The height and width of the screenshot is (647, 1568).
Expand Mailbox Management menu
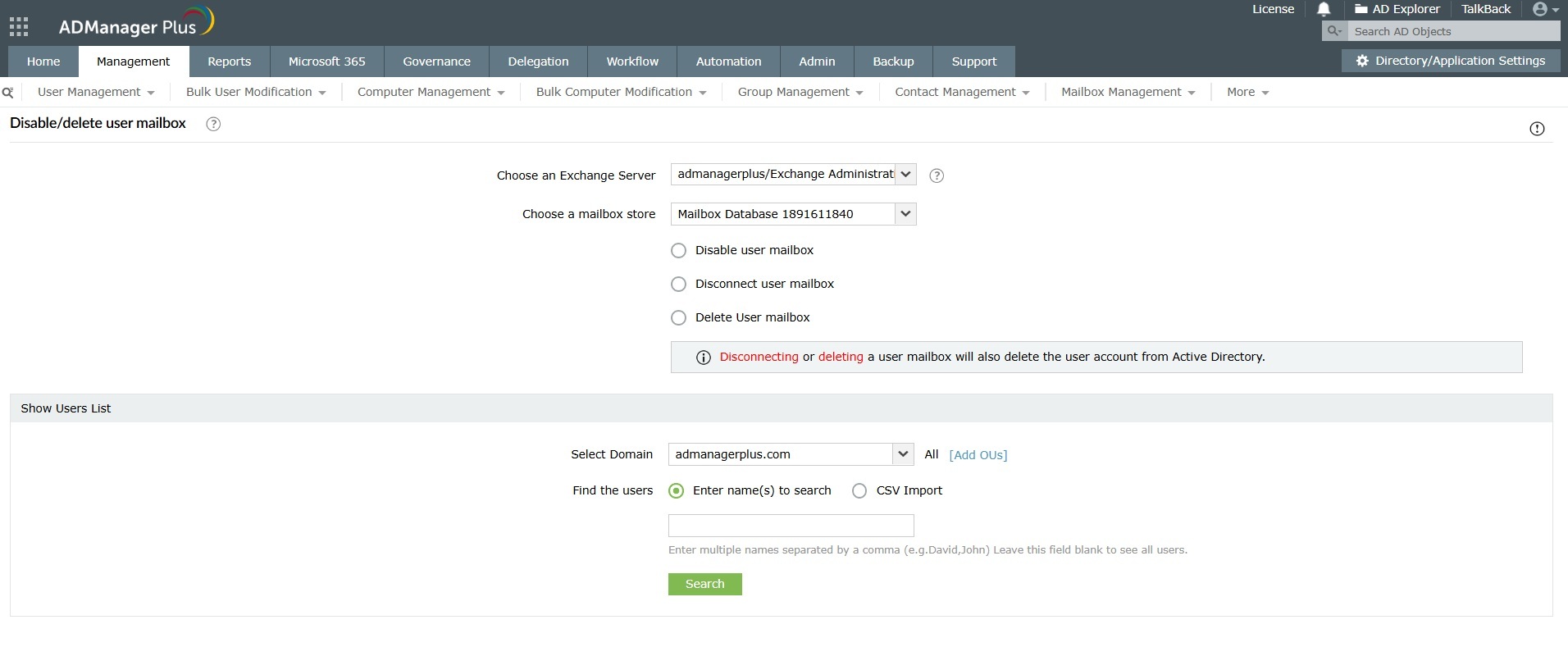tap(1128, 92)
